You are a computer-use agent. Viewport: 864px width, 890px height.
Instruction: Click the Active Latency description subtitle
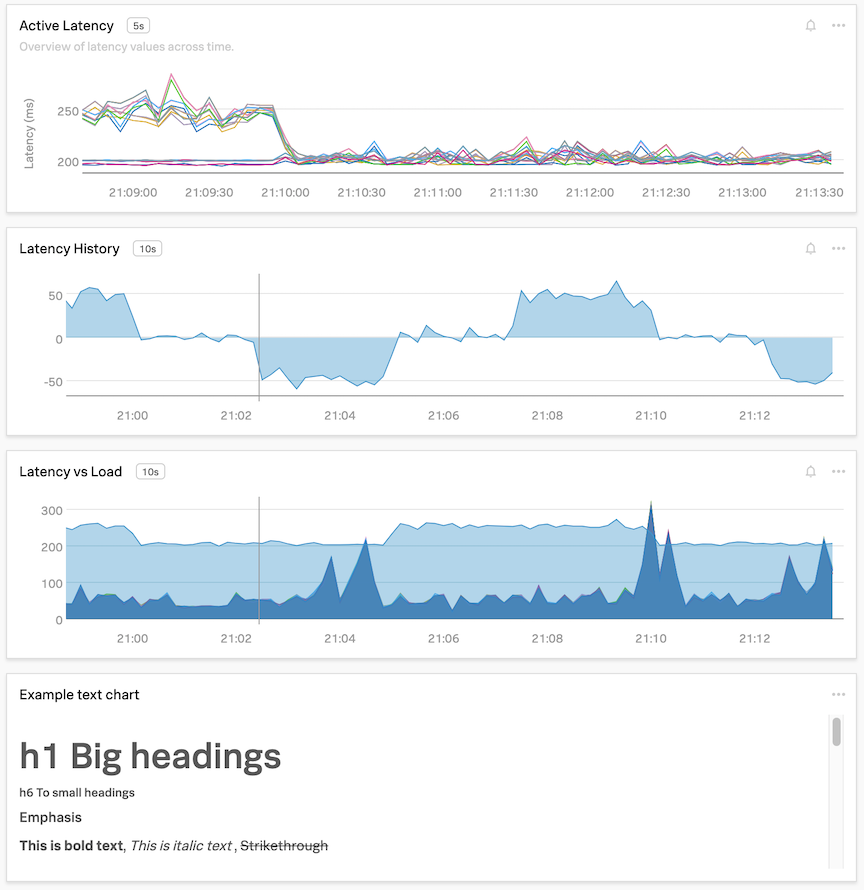tap(126, 47)
